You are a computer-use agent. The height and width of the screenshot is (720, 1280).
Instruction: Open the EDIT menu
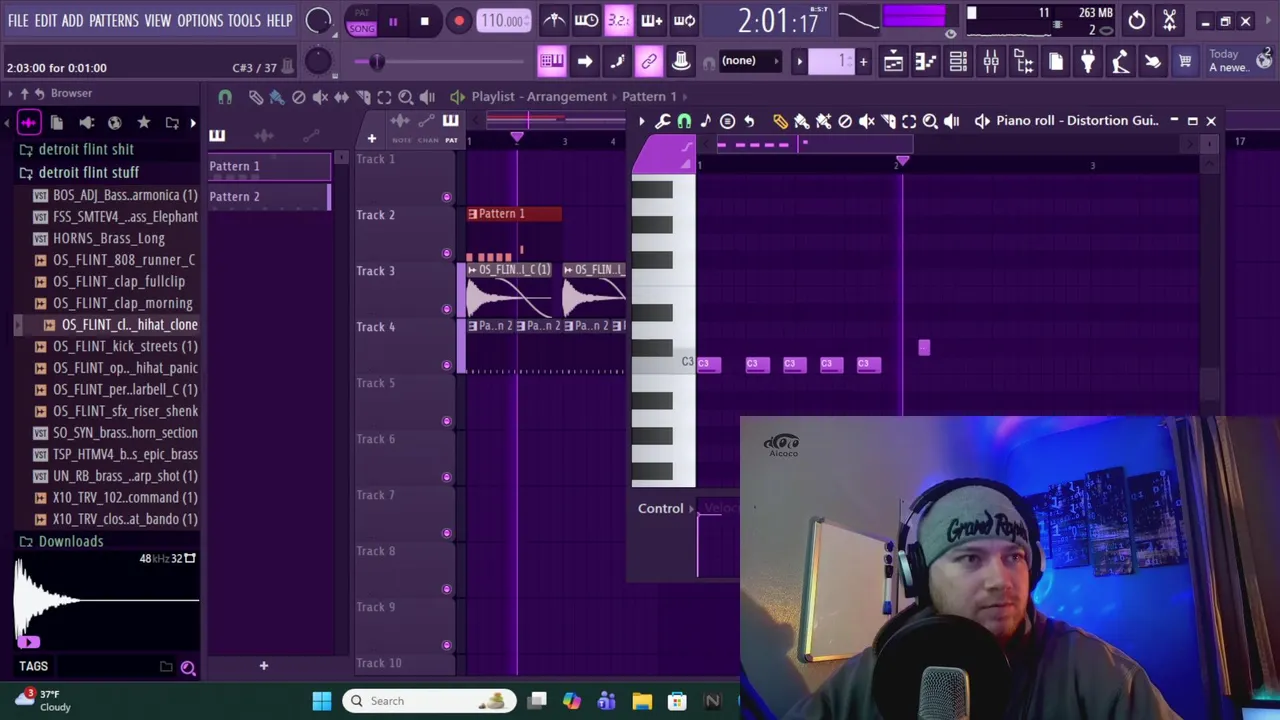[46, 20]
